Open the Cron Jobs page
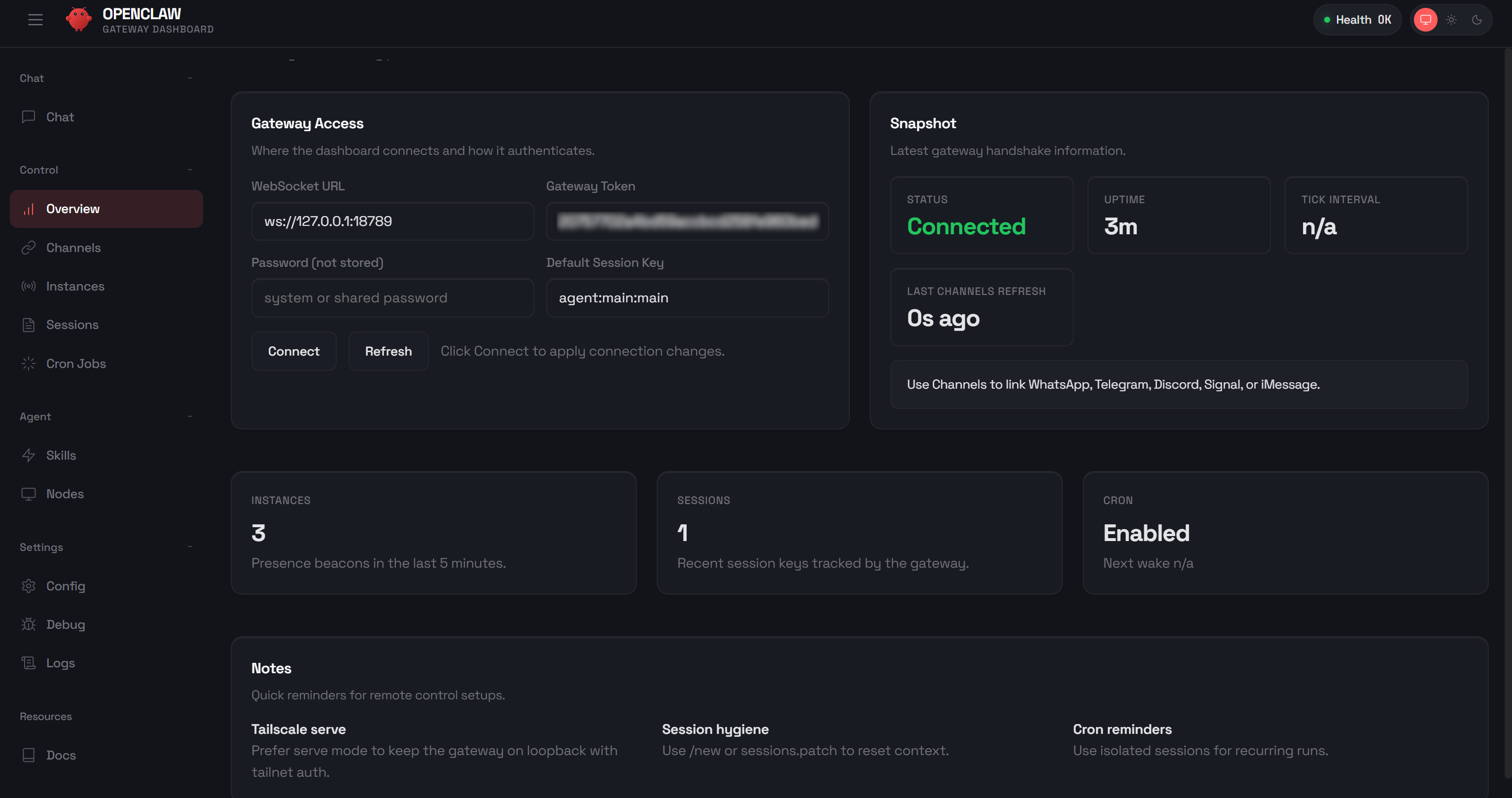This screenshot has width=1512, height=798. [76, 363]
